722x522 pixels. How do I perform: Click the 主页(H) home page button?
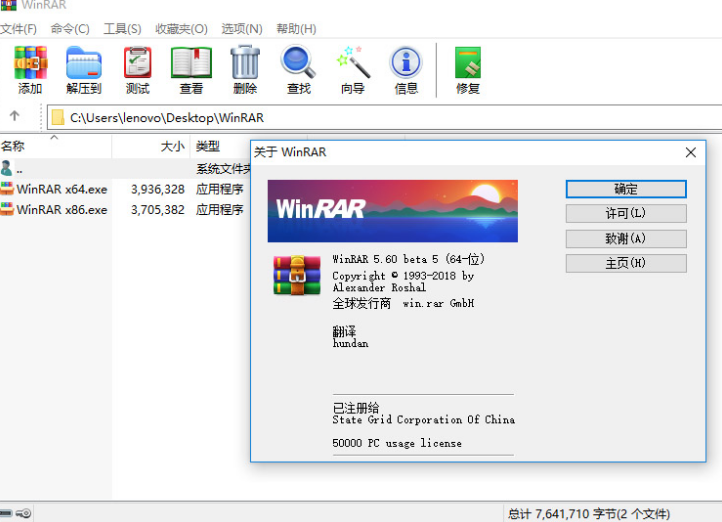pos(625,263)
